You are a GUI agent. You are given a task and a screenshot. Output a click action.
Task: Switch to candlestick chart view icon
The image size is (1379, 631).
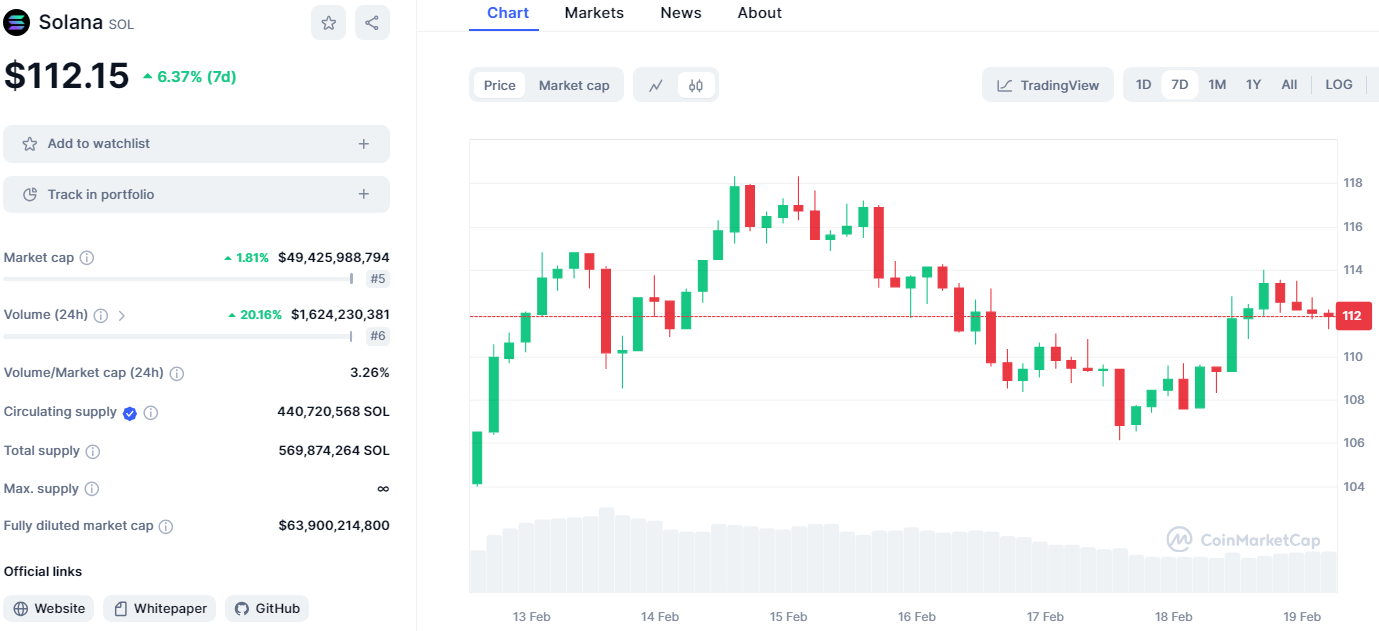click(696, 85)
